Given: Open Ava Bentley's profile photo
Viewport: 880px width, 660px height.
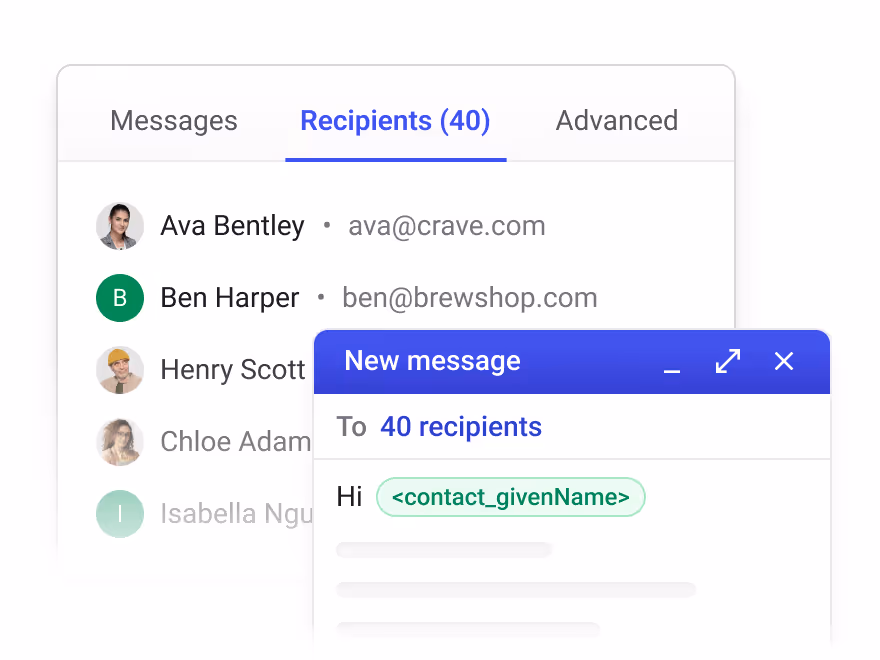Looking at the screenshot, I should click(120, 226).
